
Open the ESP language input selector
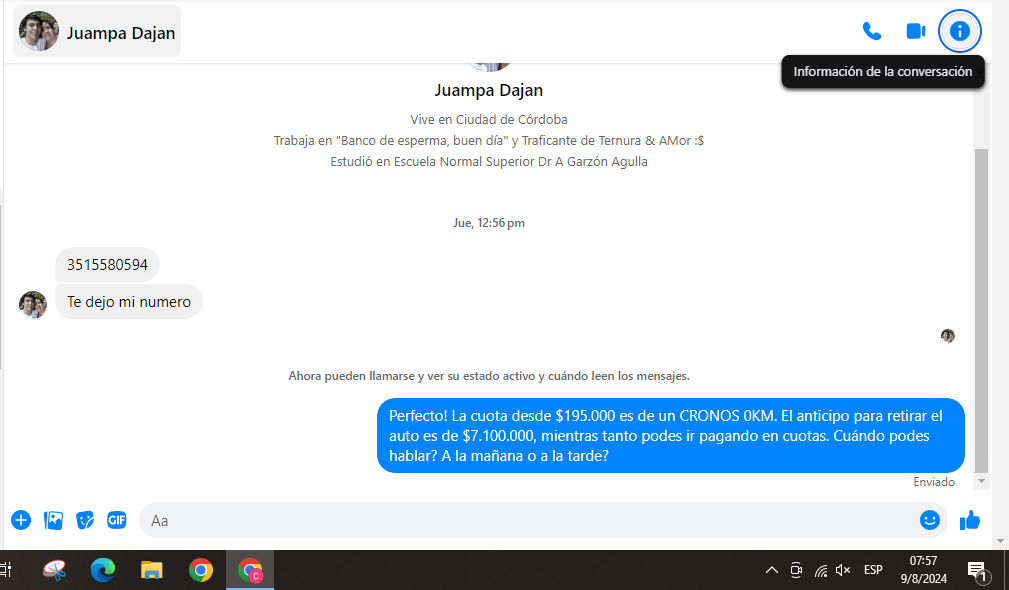coord(873,570)
